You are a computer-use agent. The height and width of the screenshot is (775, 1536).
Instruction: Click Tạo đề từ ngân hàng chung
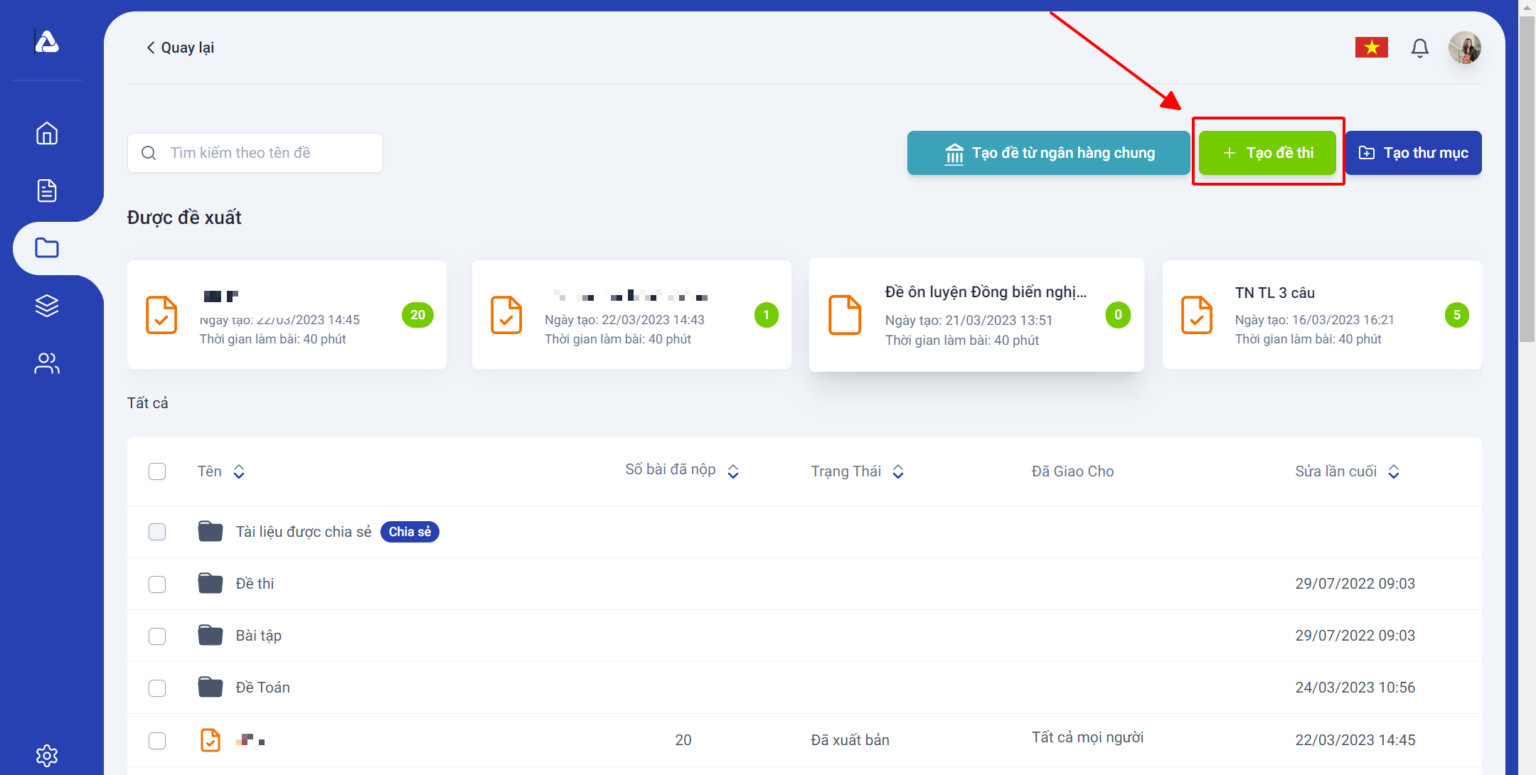click(1048, 153)
